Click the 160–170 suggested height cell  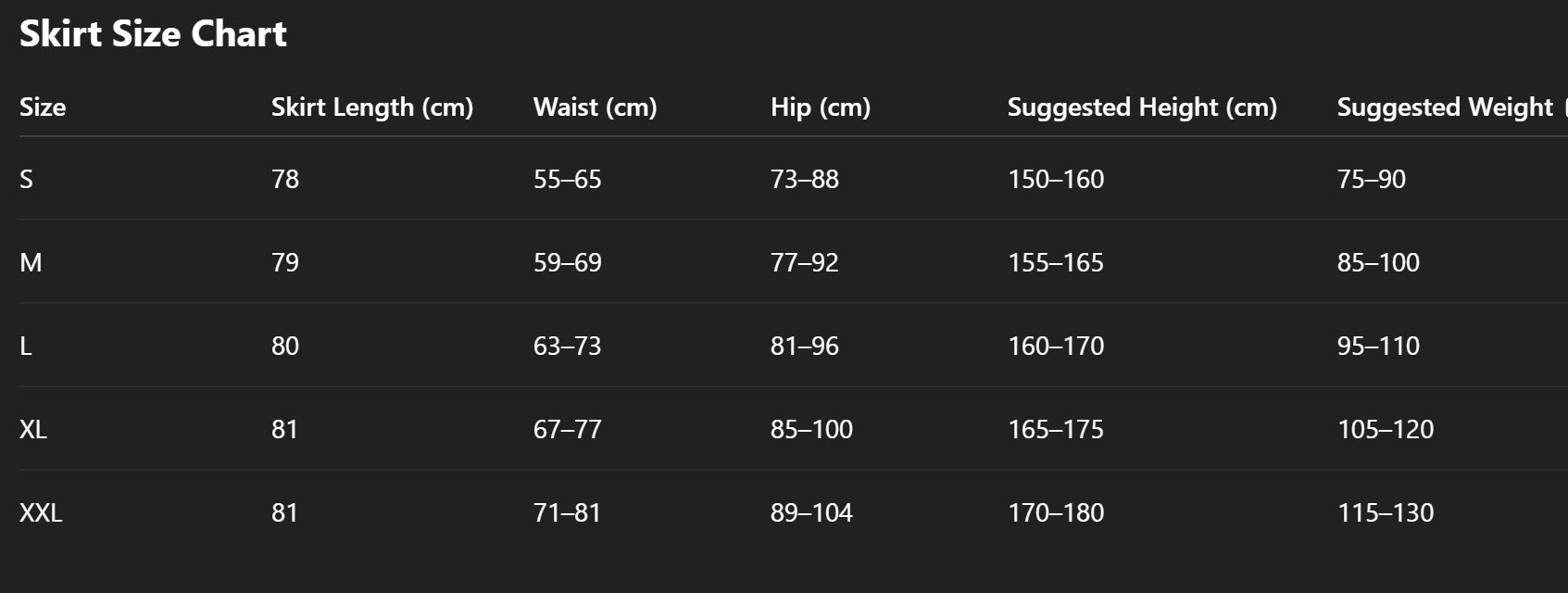tap(1056, 346)
